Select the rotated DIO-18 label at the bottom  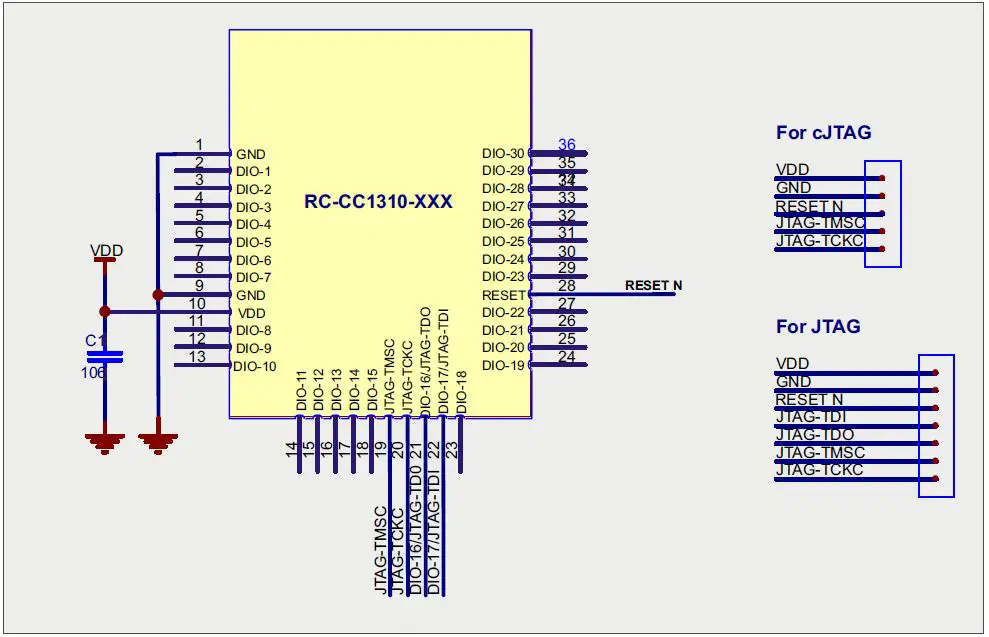click(462, 392)
